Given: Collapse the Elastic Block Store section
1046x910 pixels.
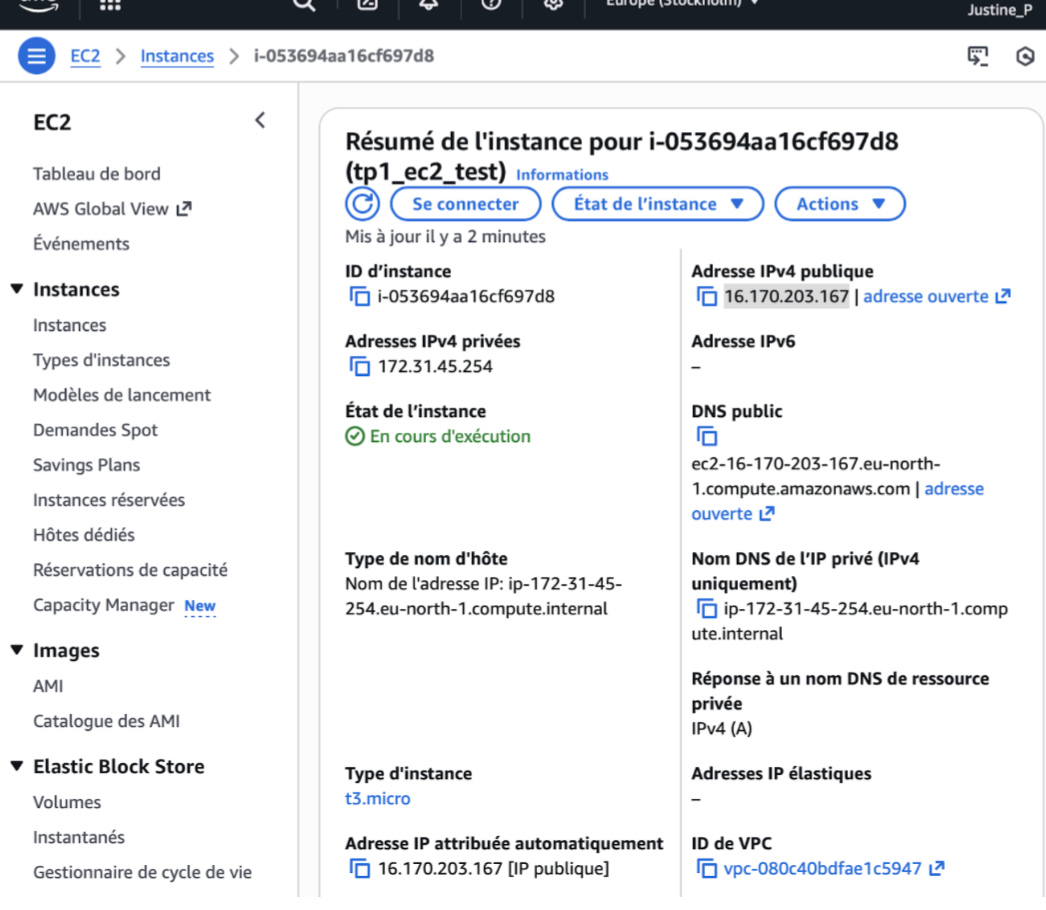Looking at the screenshot, I should click(16, 767).
